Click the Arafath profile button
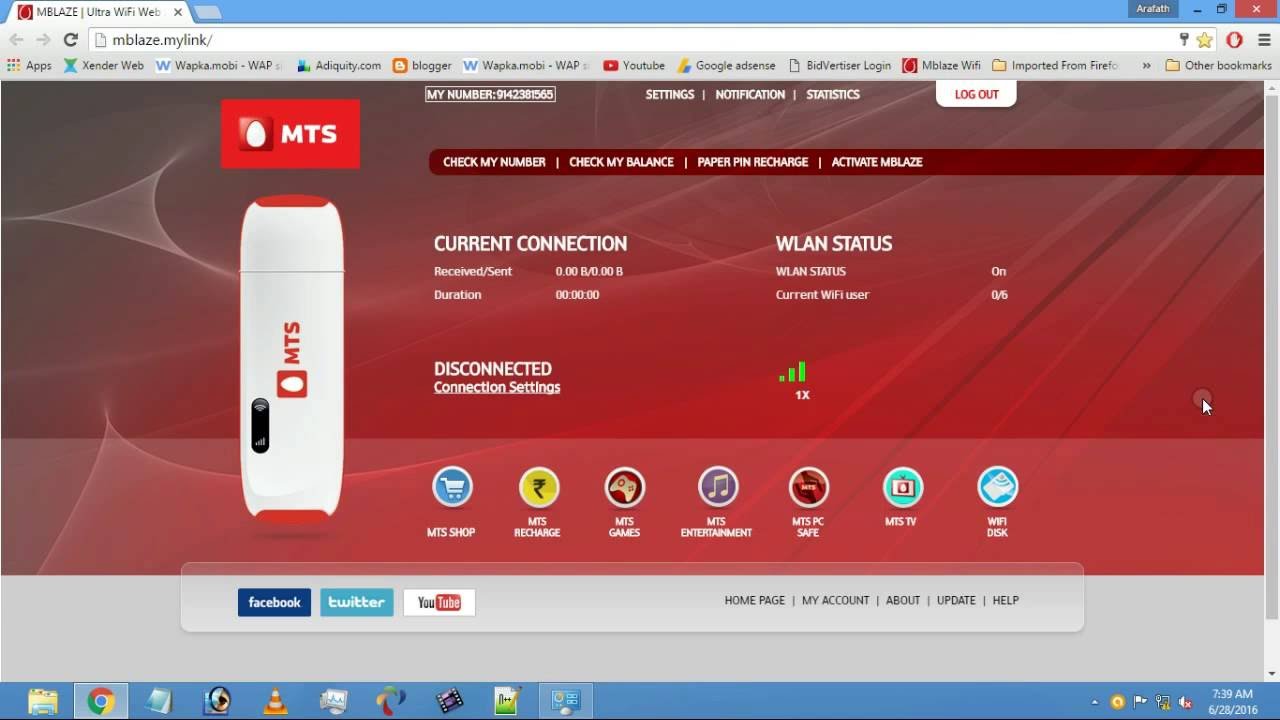The image size is (1280, 720). pyautogui.click(x=1153, y=9)
